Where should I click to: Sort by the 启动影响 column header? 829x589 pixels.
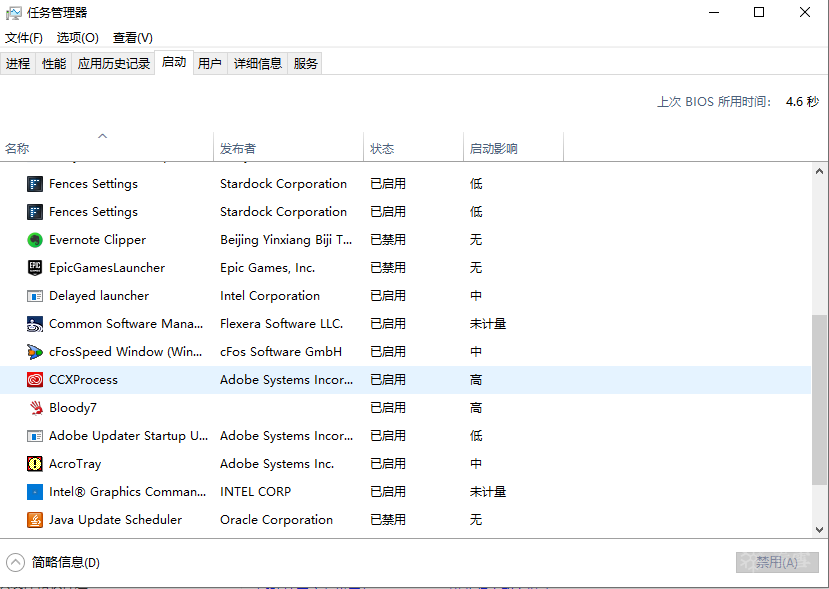coord(514,148)
